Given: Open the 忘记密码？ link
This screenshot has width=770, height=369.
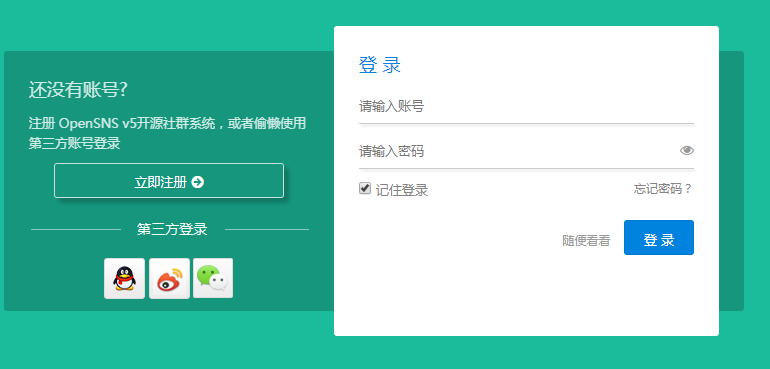Looking at the screenshot, I should point(663,189).
